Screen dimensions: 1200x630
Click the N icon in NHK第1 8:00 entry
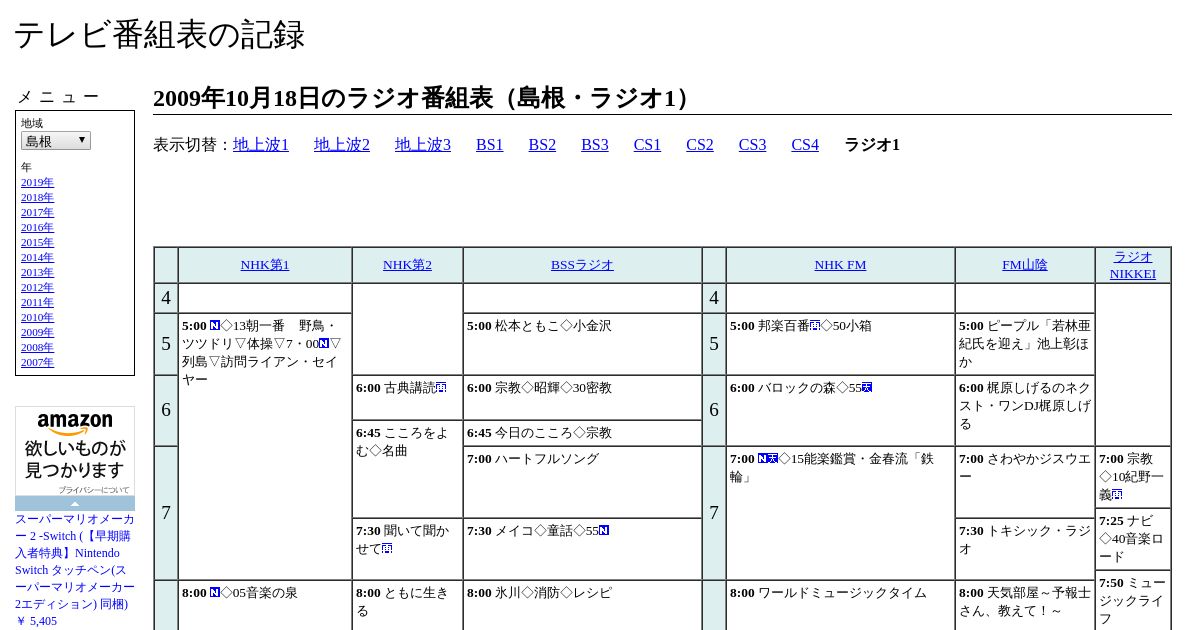point(215,593)
